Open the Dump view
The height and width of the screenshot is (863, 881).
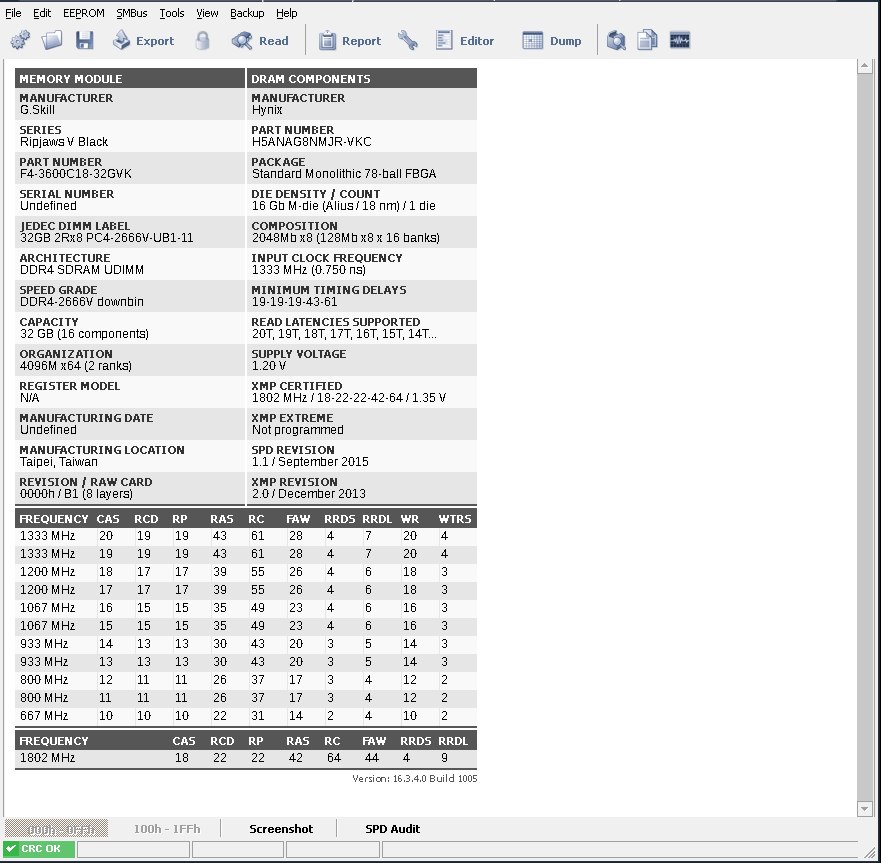point(552,40)
